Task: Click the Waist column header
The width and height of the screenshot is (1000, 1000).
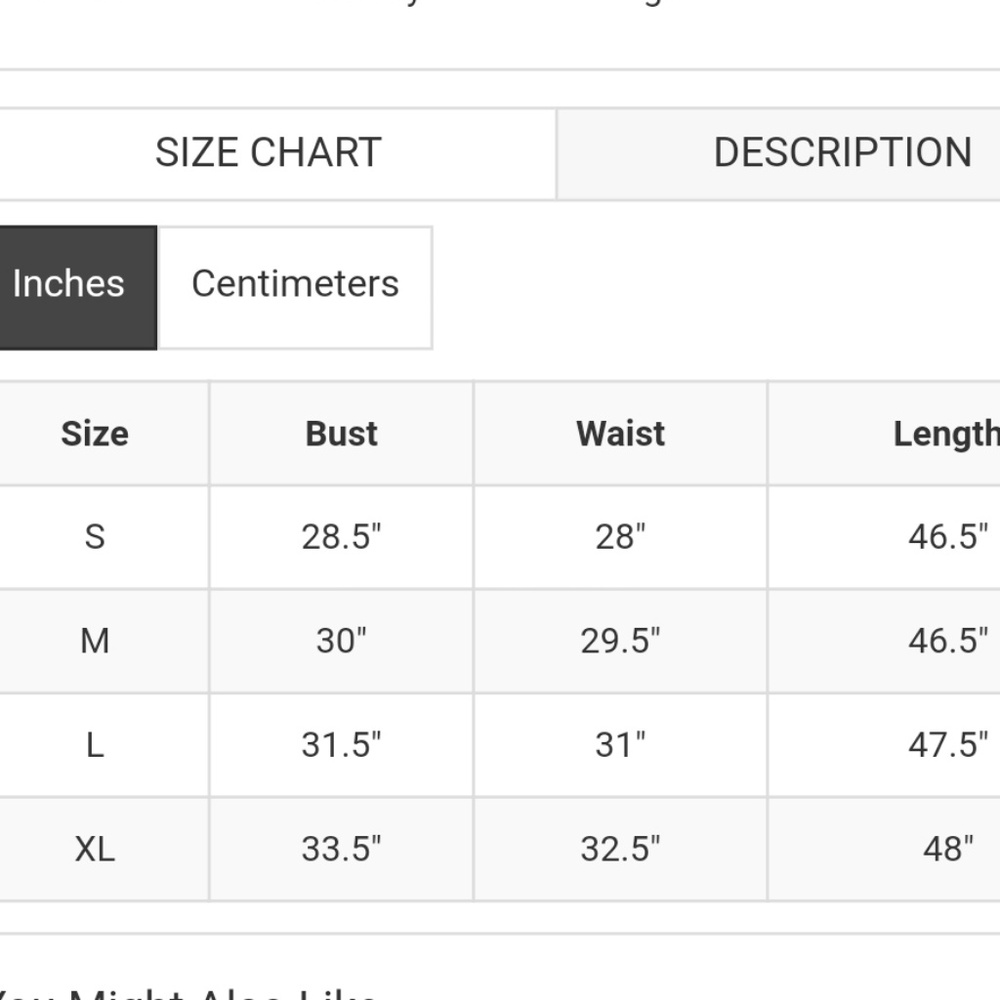Action: (x=620, y=434)
